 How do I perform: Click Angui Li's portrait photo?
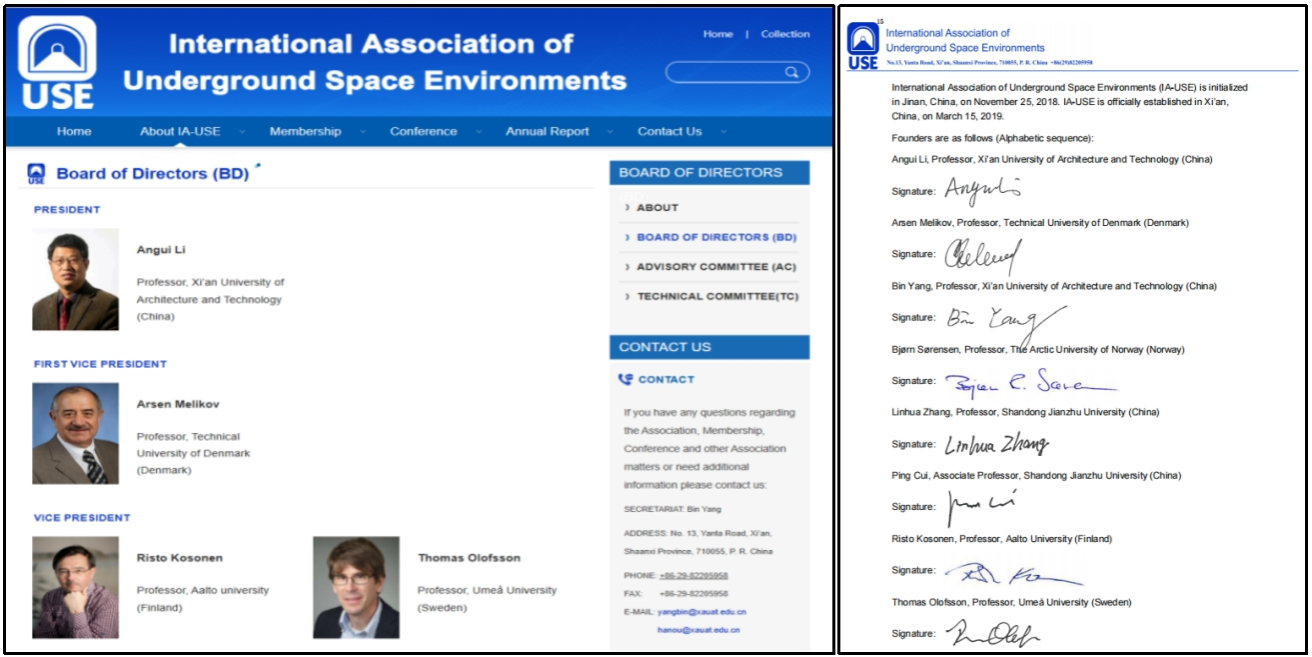coord(75,279)
